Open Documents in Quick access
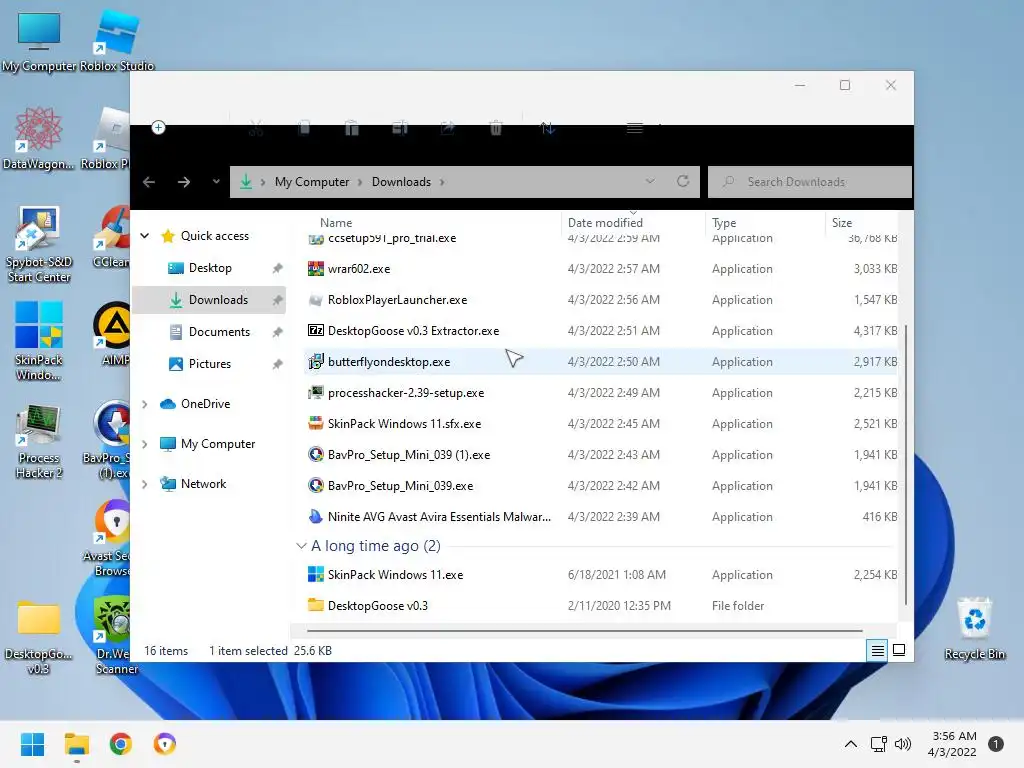1024x768 pixels. (x=209, y=332)
